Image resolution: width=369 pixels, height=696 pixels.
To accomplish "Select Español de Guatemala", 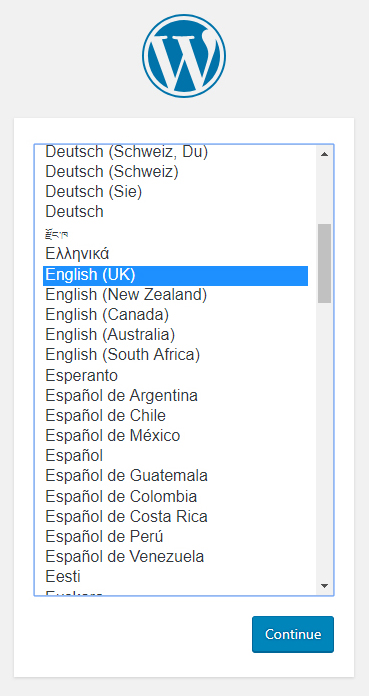I will pos(175,476).
